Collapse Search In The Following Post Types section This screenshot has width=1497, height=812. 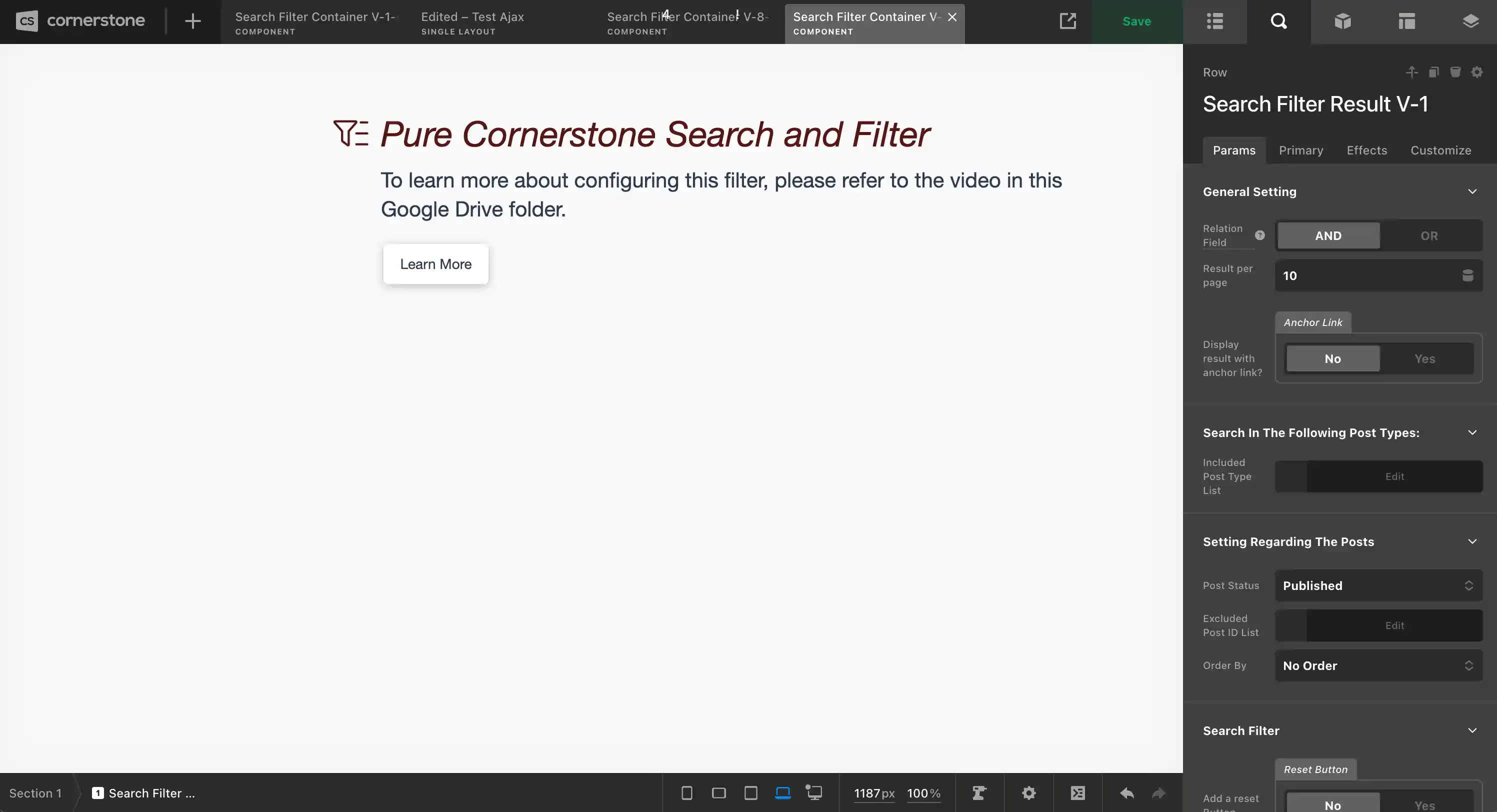pyautogui.click(x=1472, y=432)
